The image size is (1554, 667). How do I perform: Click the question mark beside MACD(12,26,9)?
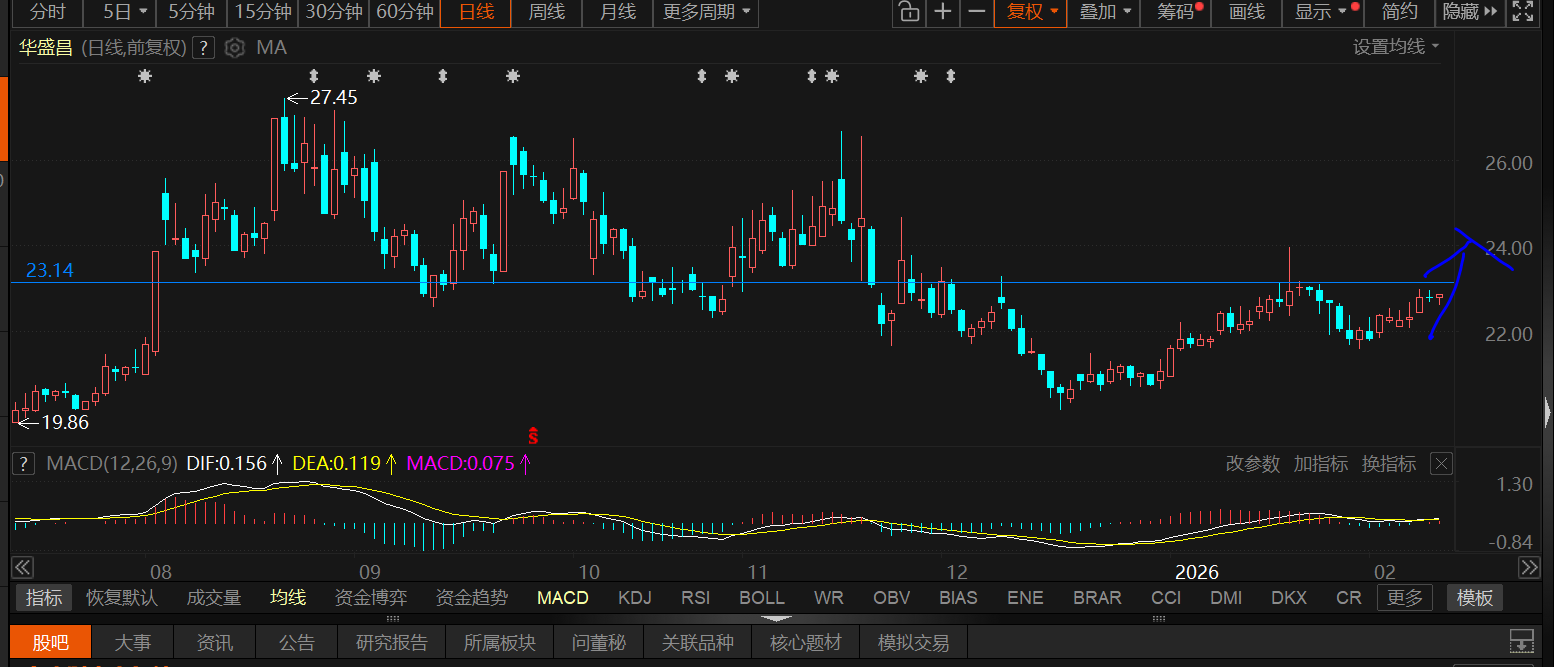pos(23,463)
